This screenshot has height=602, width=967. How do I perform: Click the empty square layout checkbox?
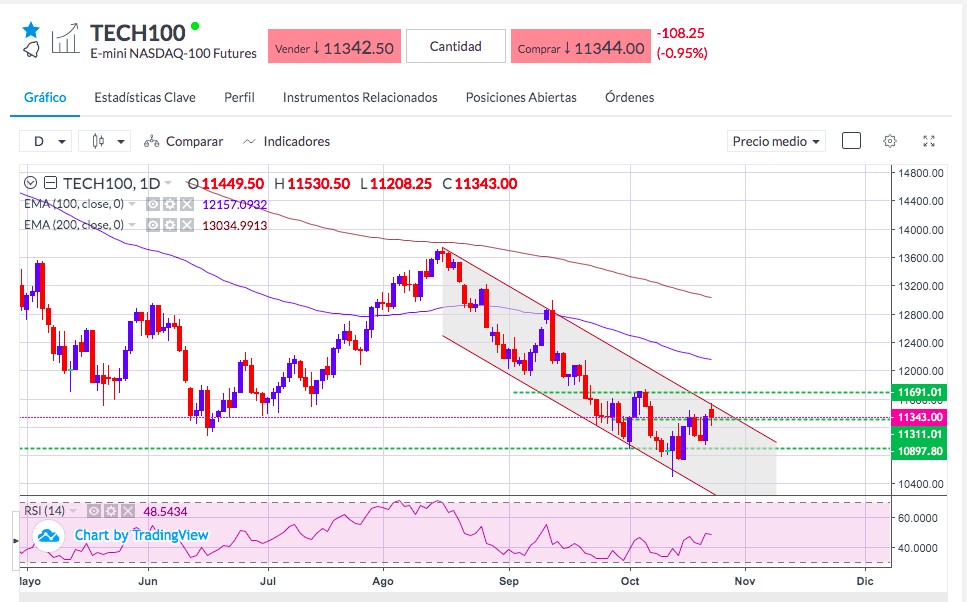pyautogui.click(x=851, y=141)
